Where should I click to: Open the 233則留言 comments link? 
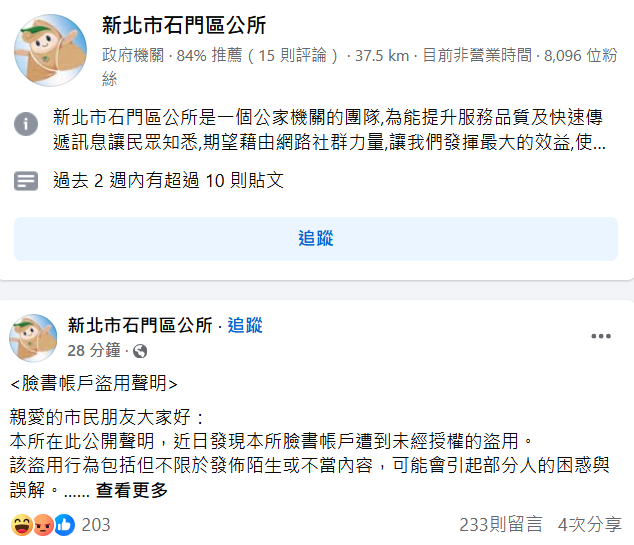[501, 525]
